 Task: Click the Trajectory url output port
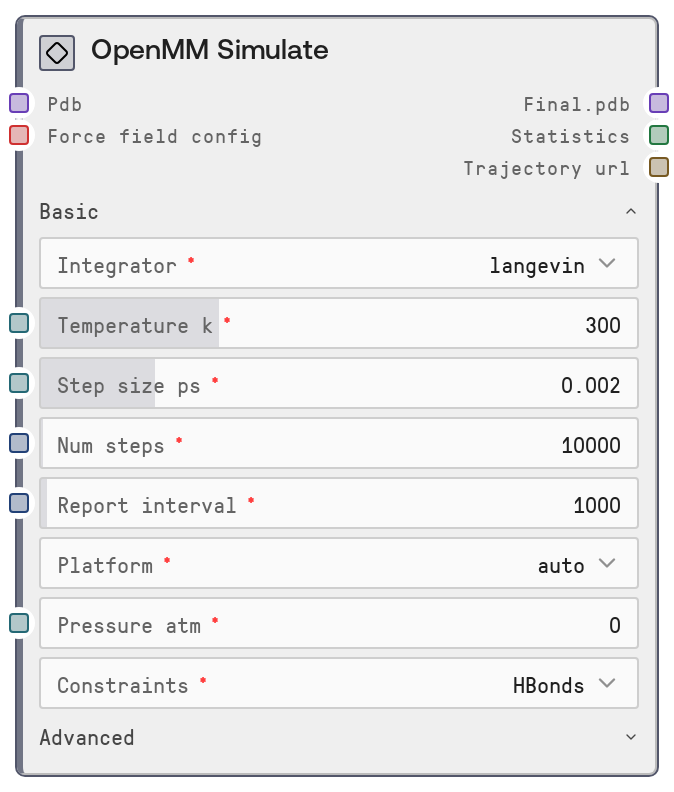tap(658, 167)
